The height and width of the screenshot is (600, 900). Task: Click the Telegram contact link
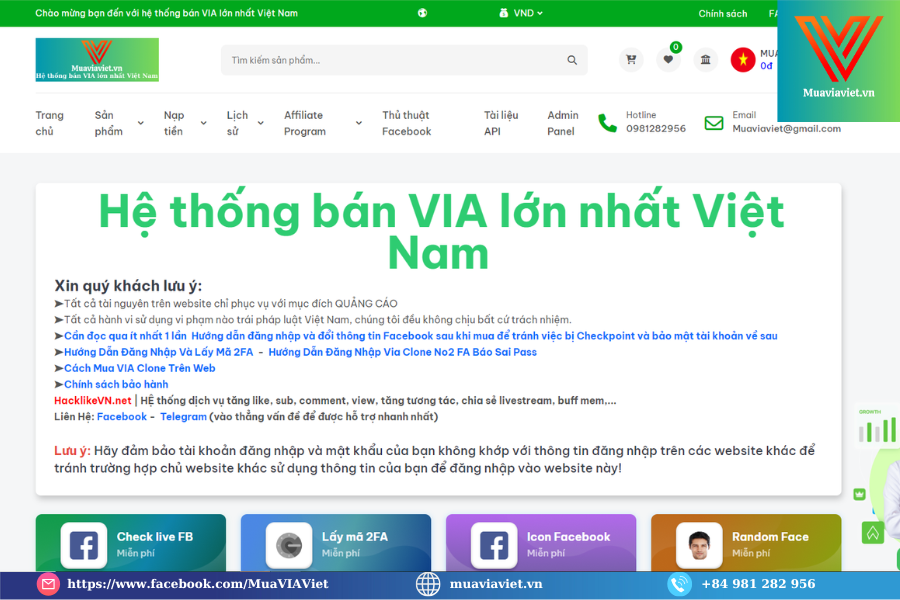pyautogui.click(x=183, y=416)
